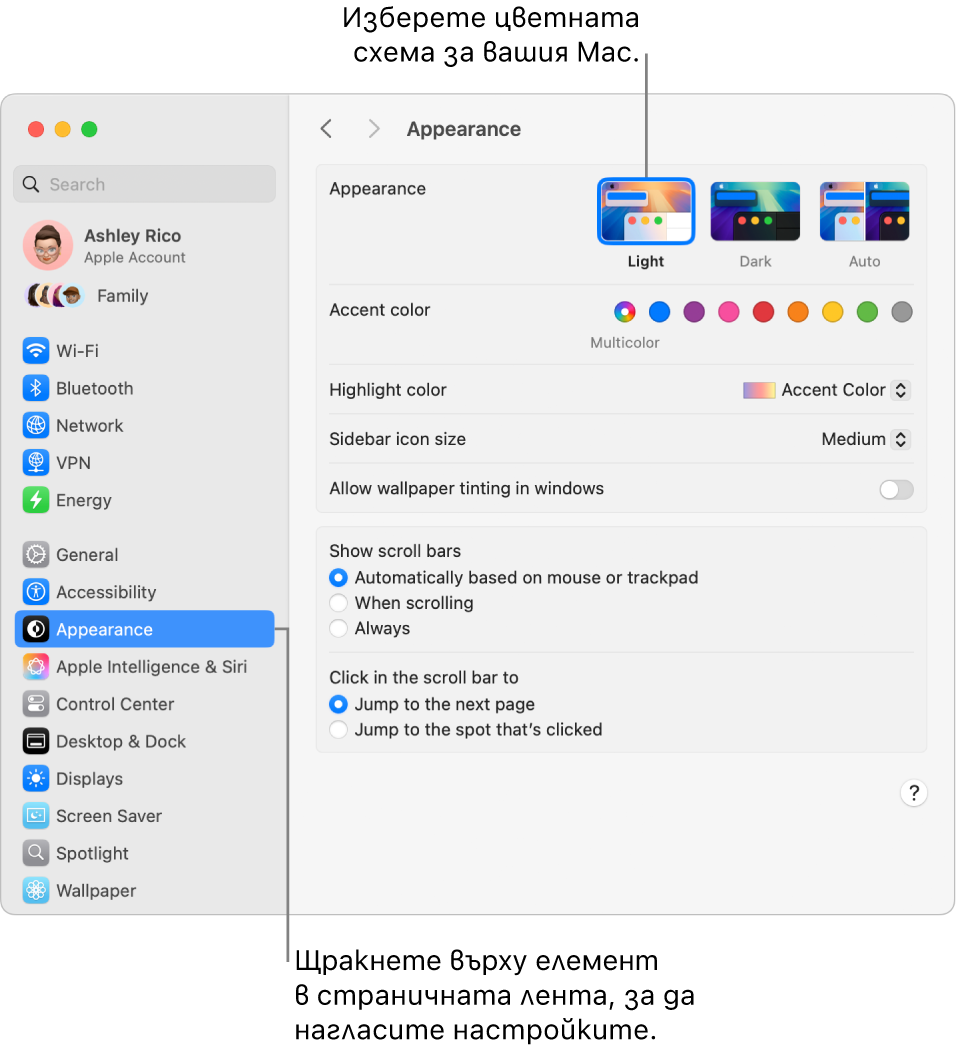The height and width of the screenshot is (1051, 958).
Task: Open Wi-Fi settings icon in sidebar
Action: 36,351
